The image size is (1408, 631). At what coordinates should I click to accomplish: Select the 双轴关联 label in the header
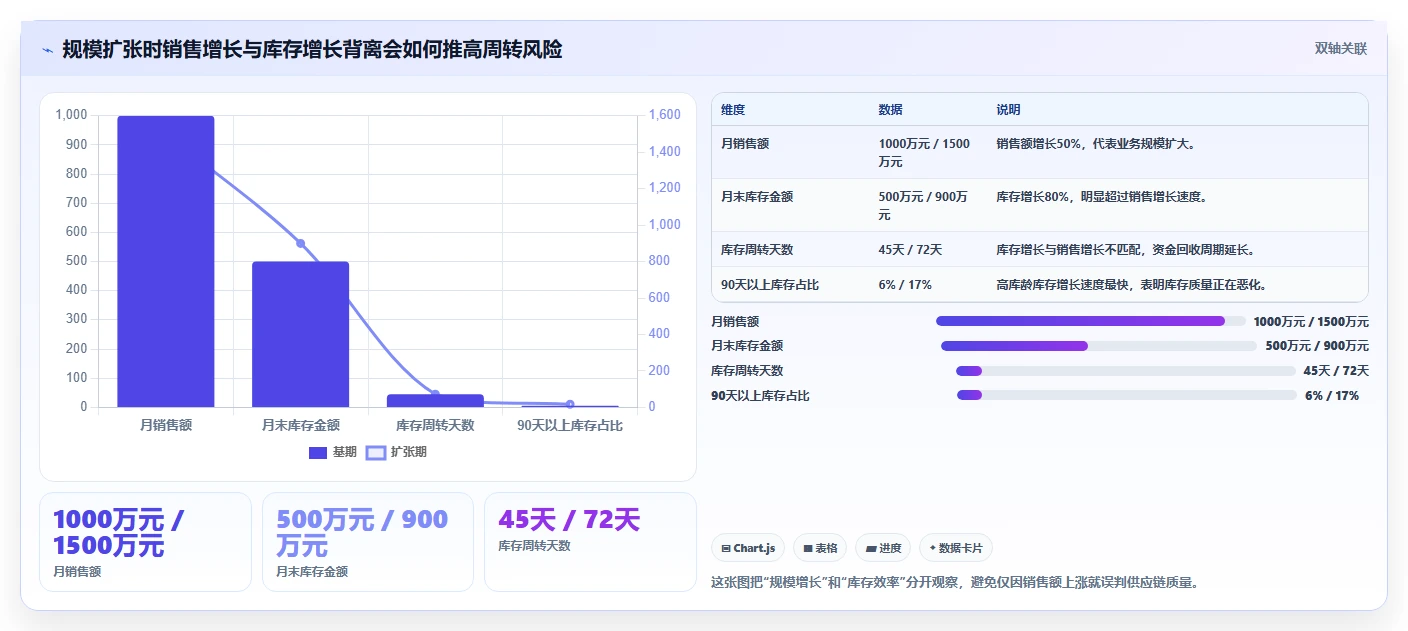[x=1340, y=48]
